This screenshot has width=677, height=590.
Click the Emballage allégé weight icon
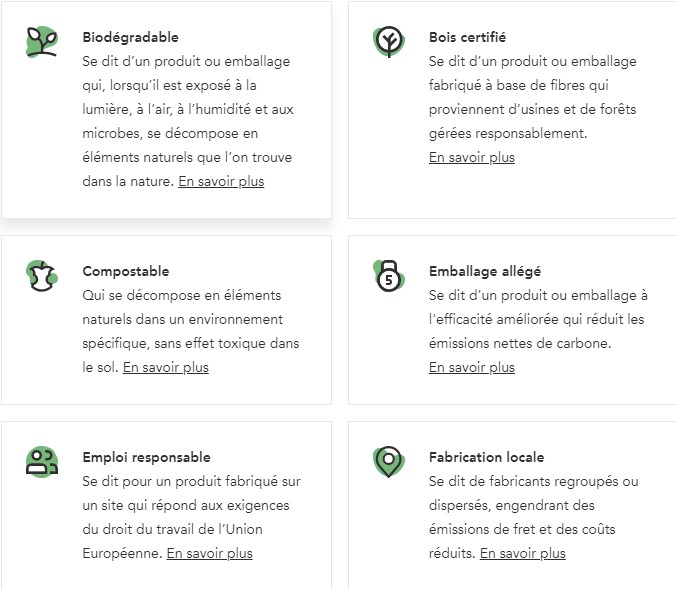click(388, 276)
